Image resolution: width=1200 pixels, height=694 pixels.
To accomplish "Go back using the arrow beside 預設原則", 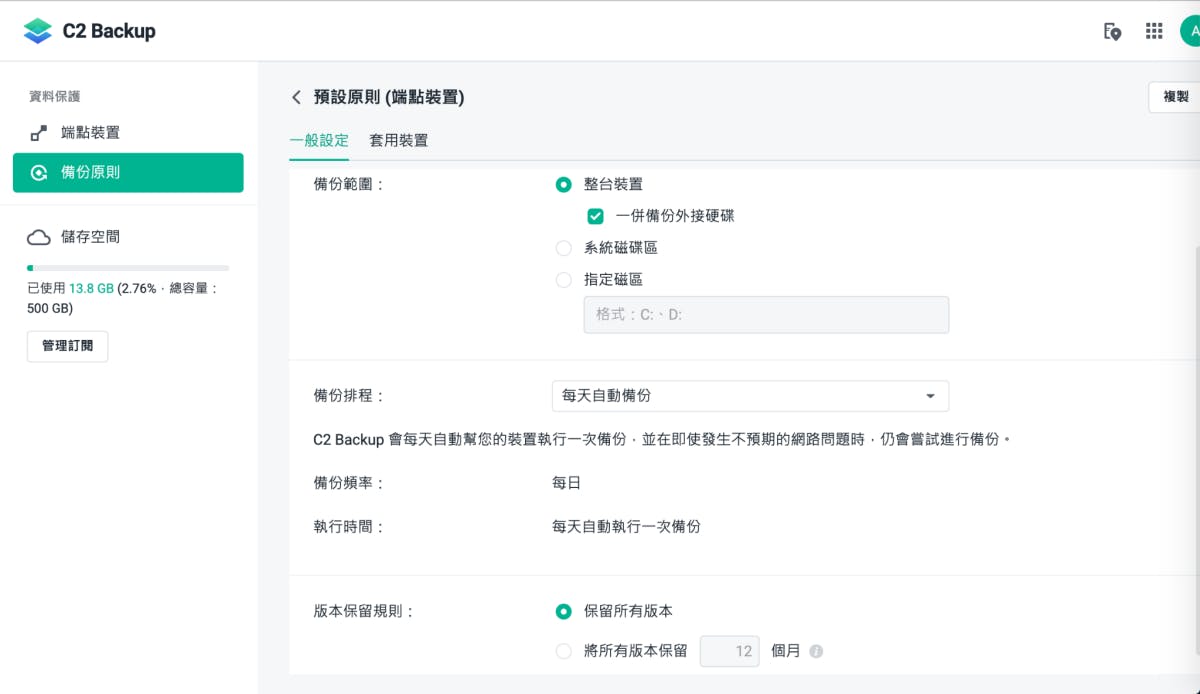I will pyautogui.click(x=296, y=97).
